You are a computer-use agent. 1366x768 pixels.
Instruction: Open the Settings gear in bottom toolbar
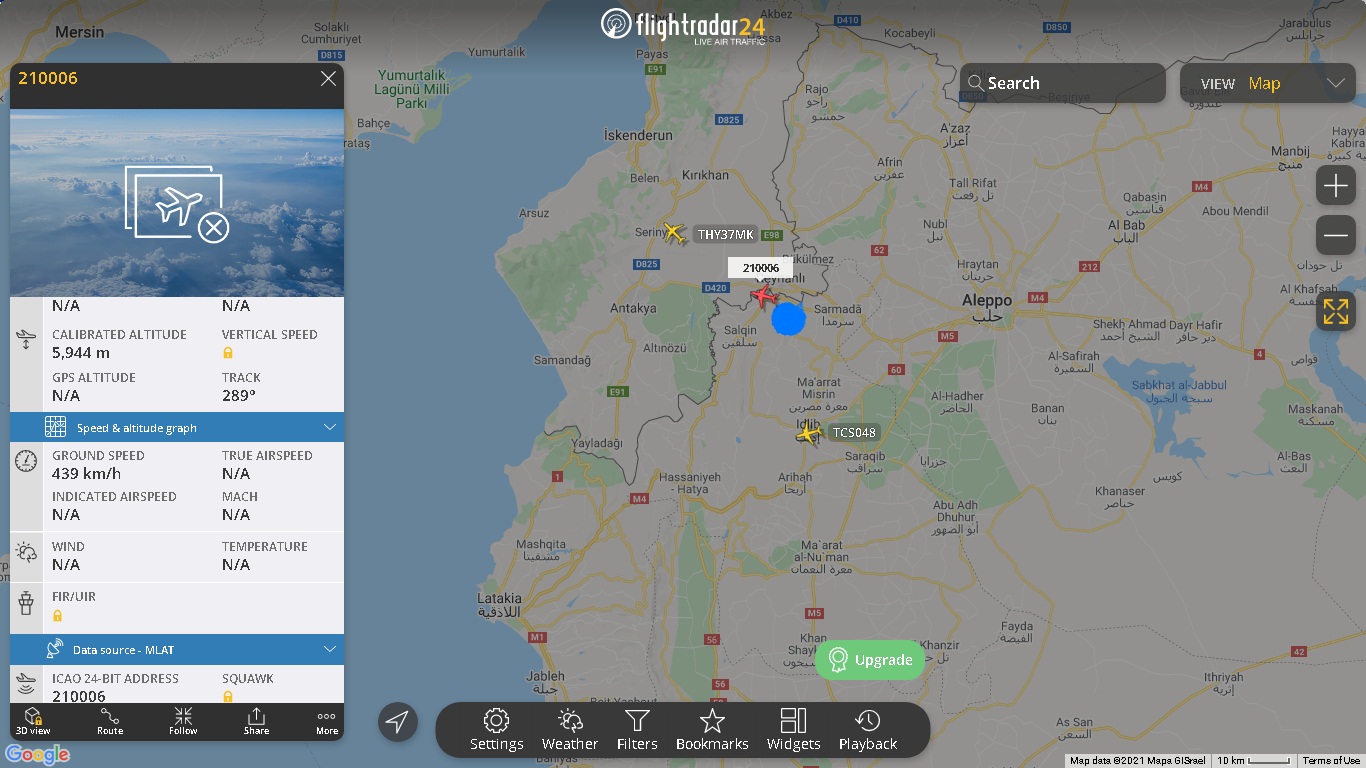coord(496,730)
